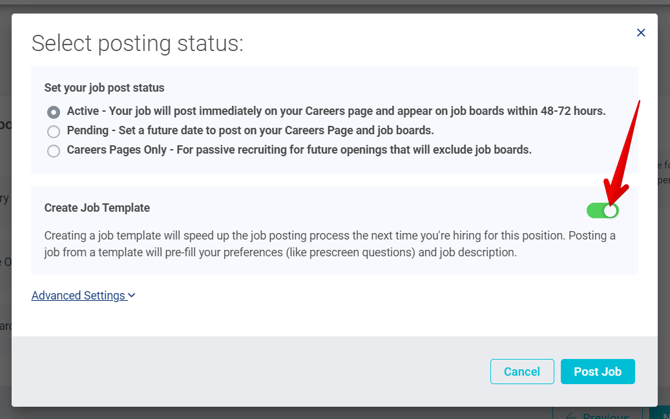The width and height of the screenshot is (670, 419).
Task: Choose the Pending status radio button
Action: coord(54,131)
